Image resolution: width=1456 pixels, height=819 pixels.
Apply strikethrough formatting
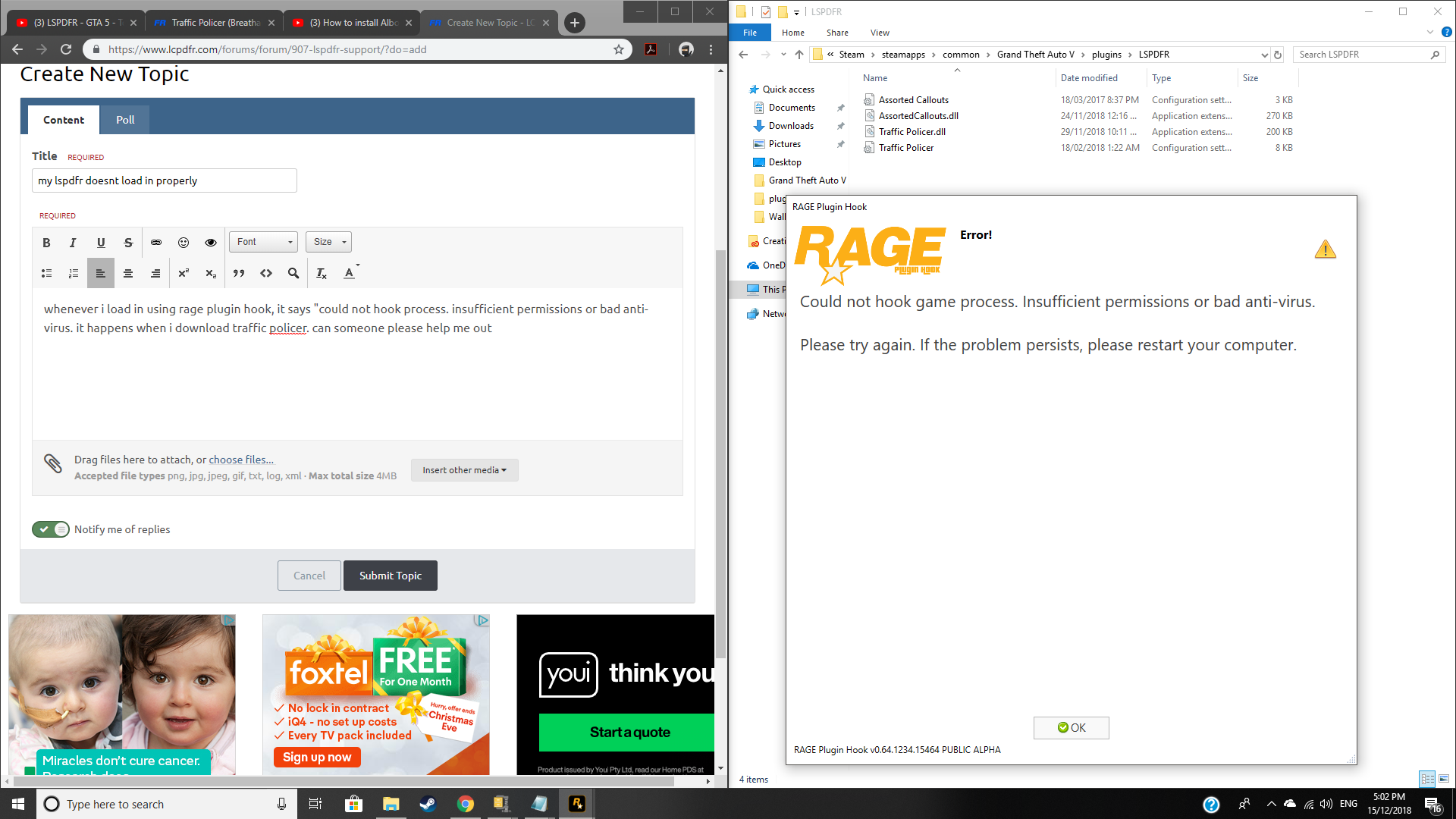(x=128, y=243)
